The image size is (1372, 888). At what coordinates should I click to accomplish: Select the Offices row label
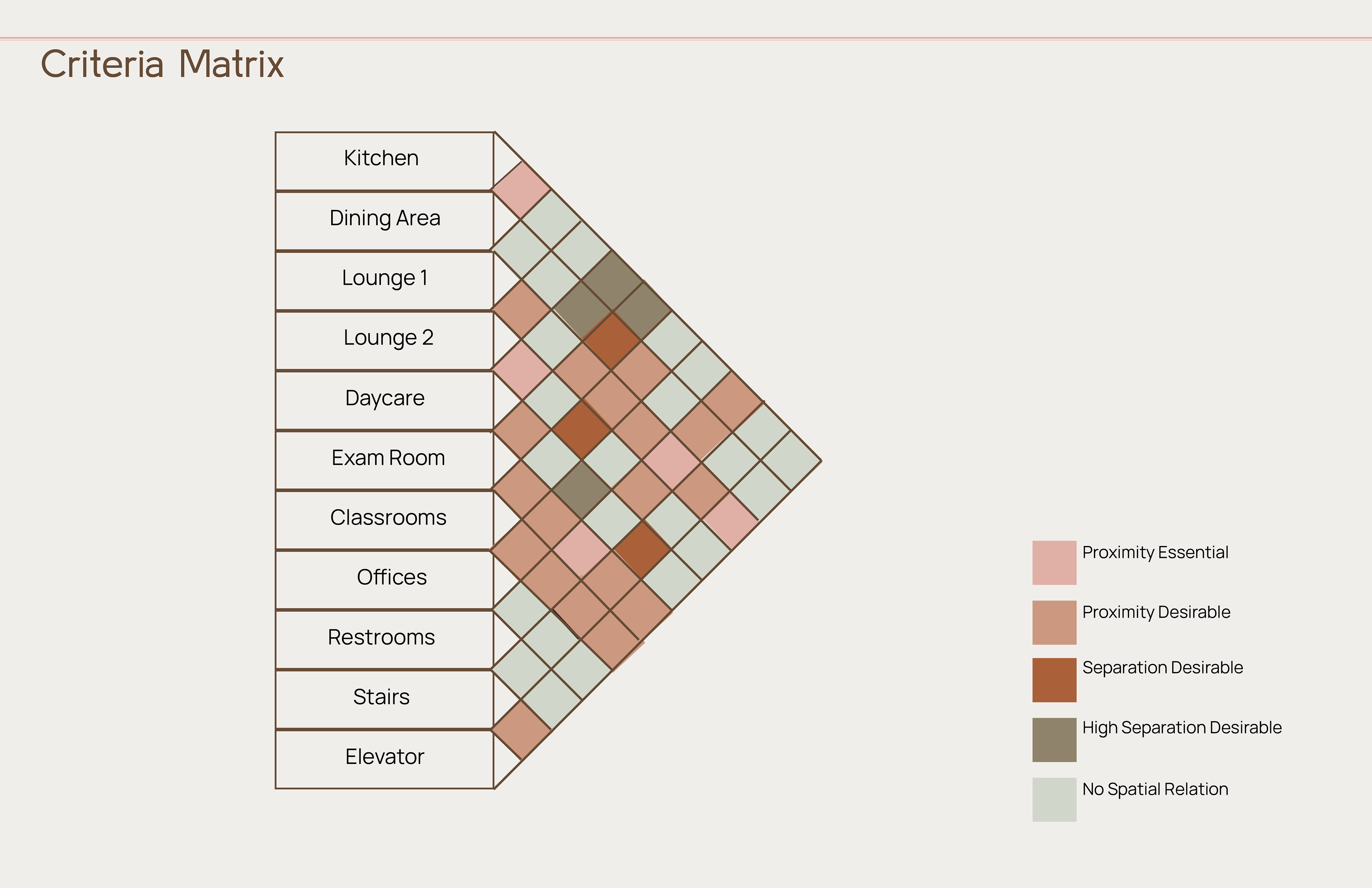pos(384,580)
